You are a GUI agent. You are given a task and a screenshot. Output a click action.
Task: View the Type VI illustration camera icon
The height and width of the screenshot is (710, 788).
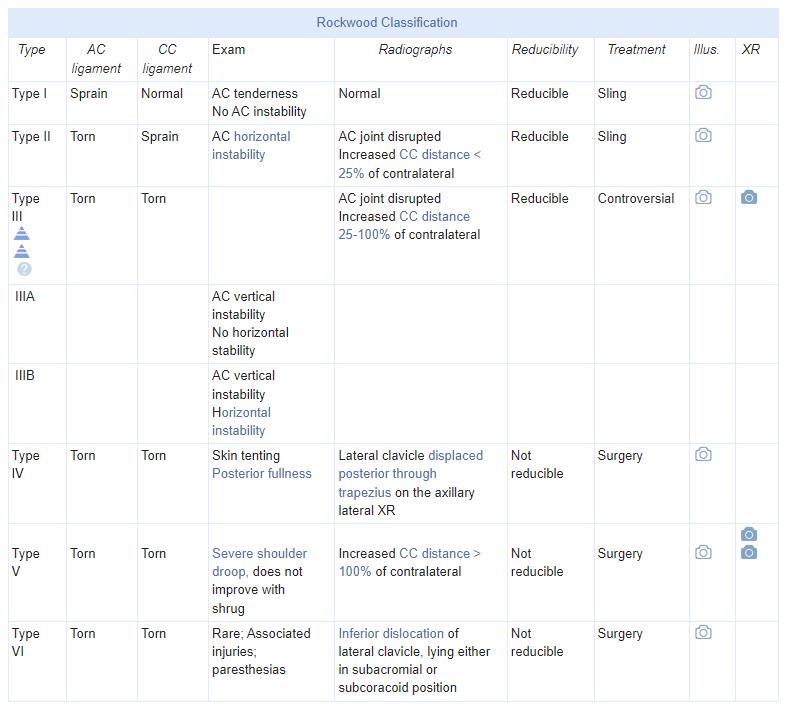(703, 633)
